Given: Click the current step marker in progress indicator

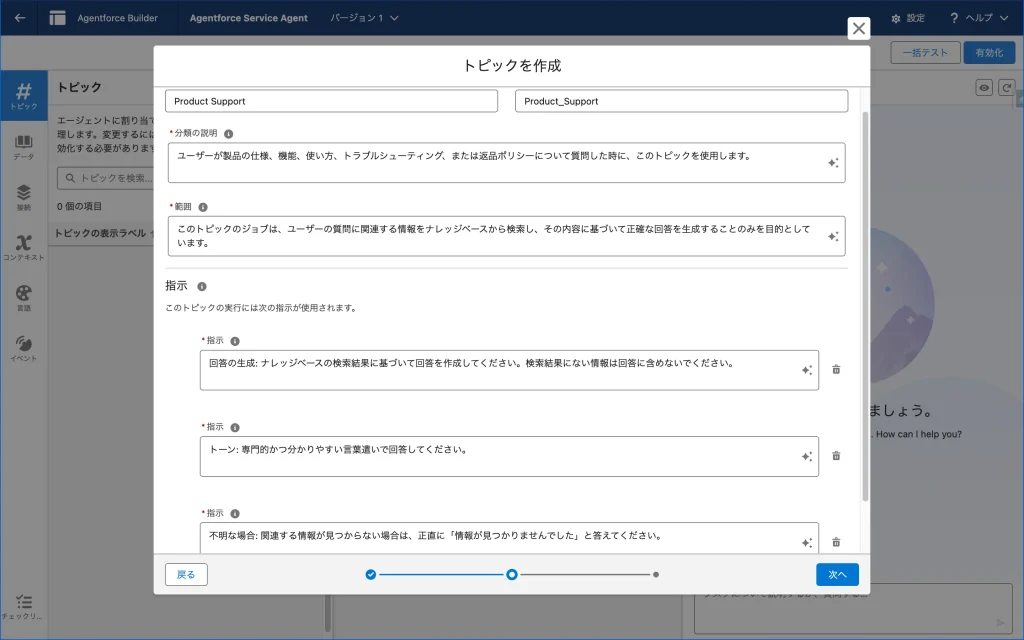Looking at the screenshot, I should tap(512, 575).
